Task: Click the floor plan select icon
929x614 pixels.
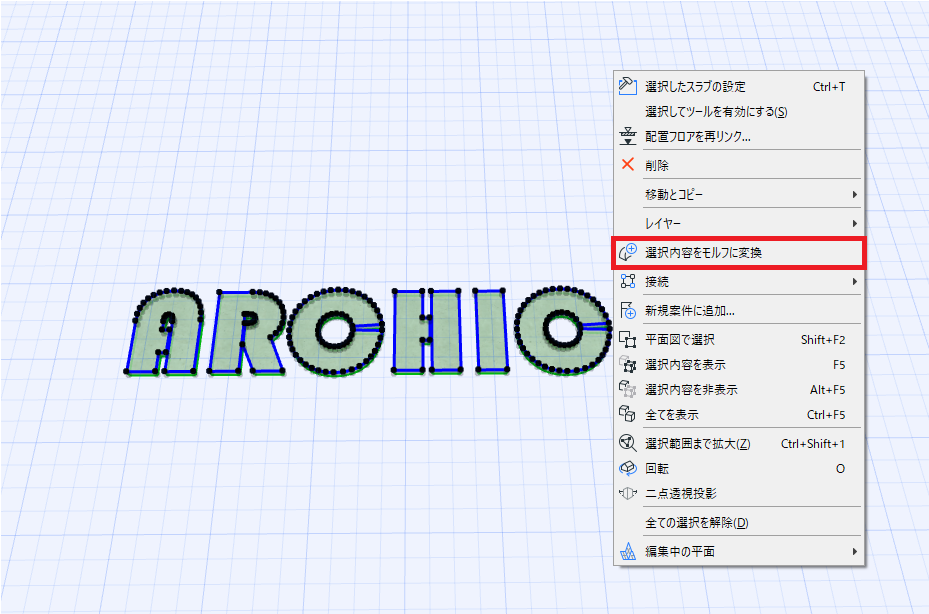Action: 627,340
